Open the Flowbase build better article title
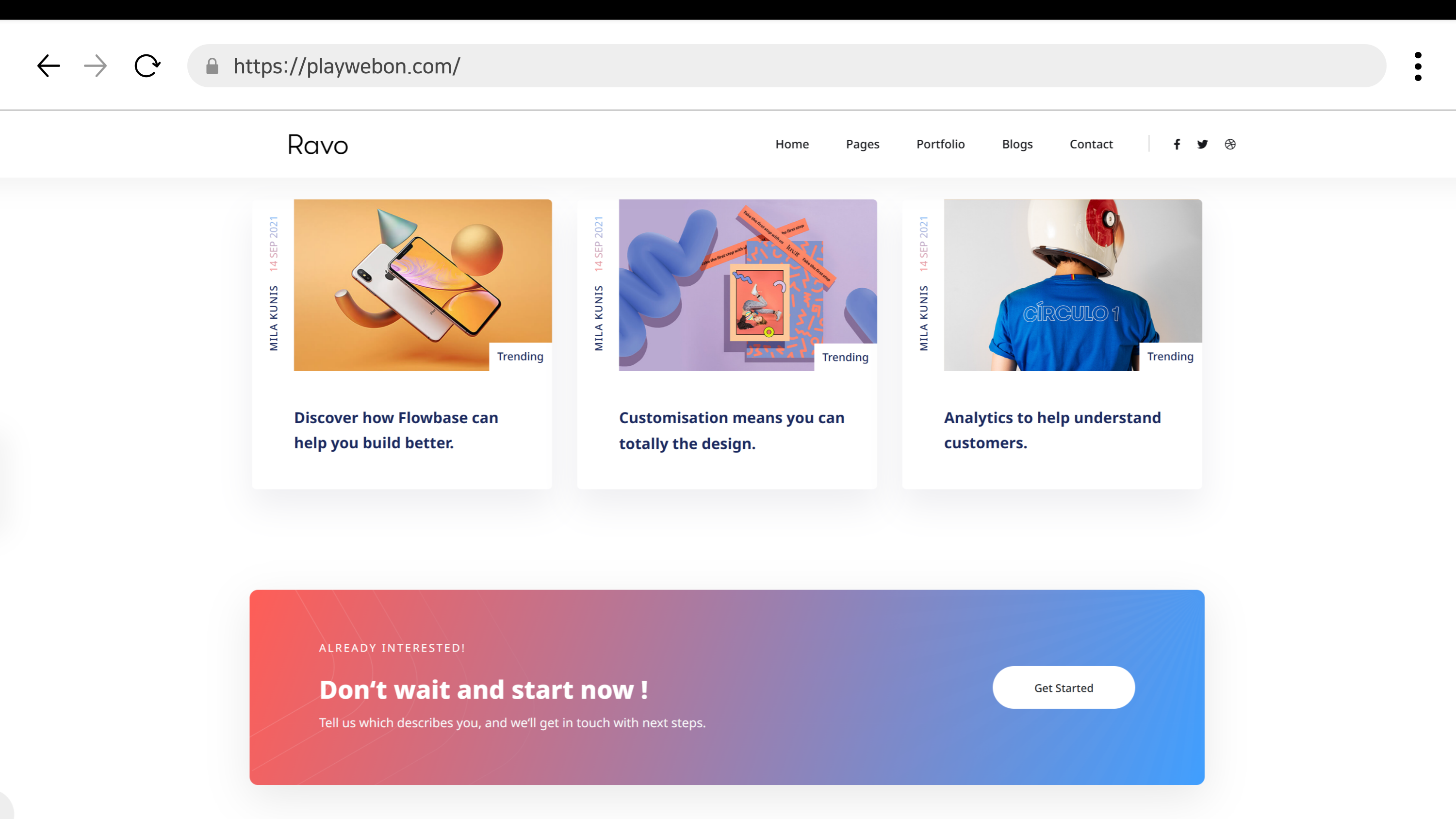Image resolution: width=1456 pixels, height=819 pixels. [x=395, y=430]
